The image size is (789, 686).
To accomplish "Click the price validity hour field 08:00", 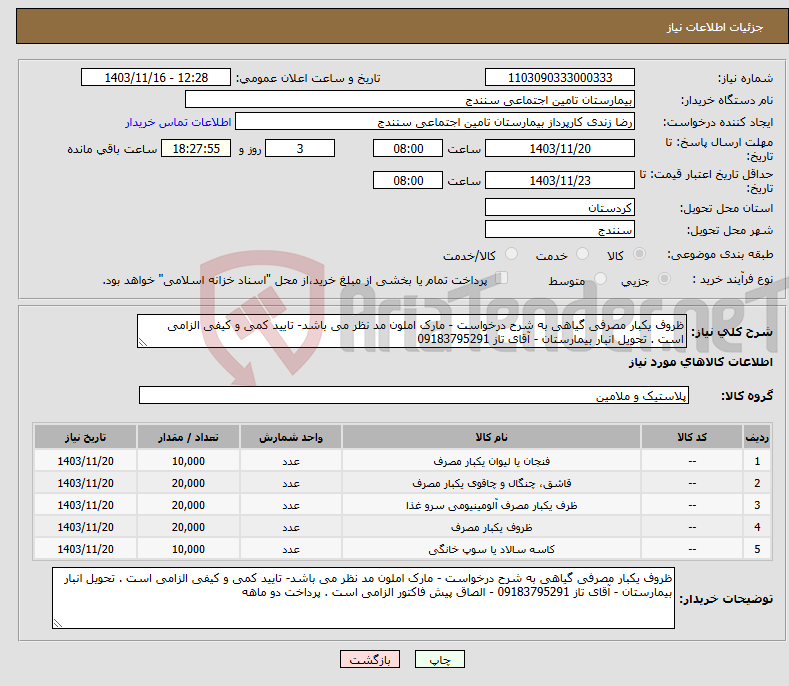I will click(x=408, y=180).
